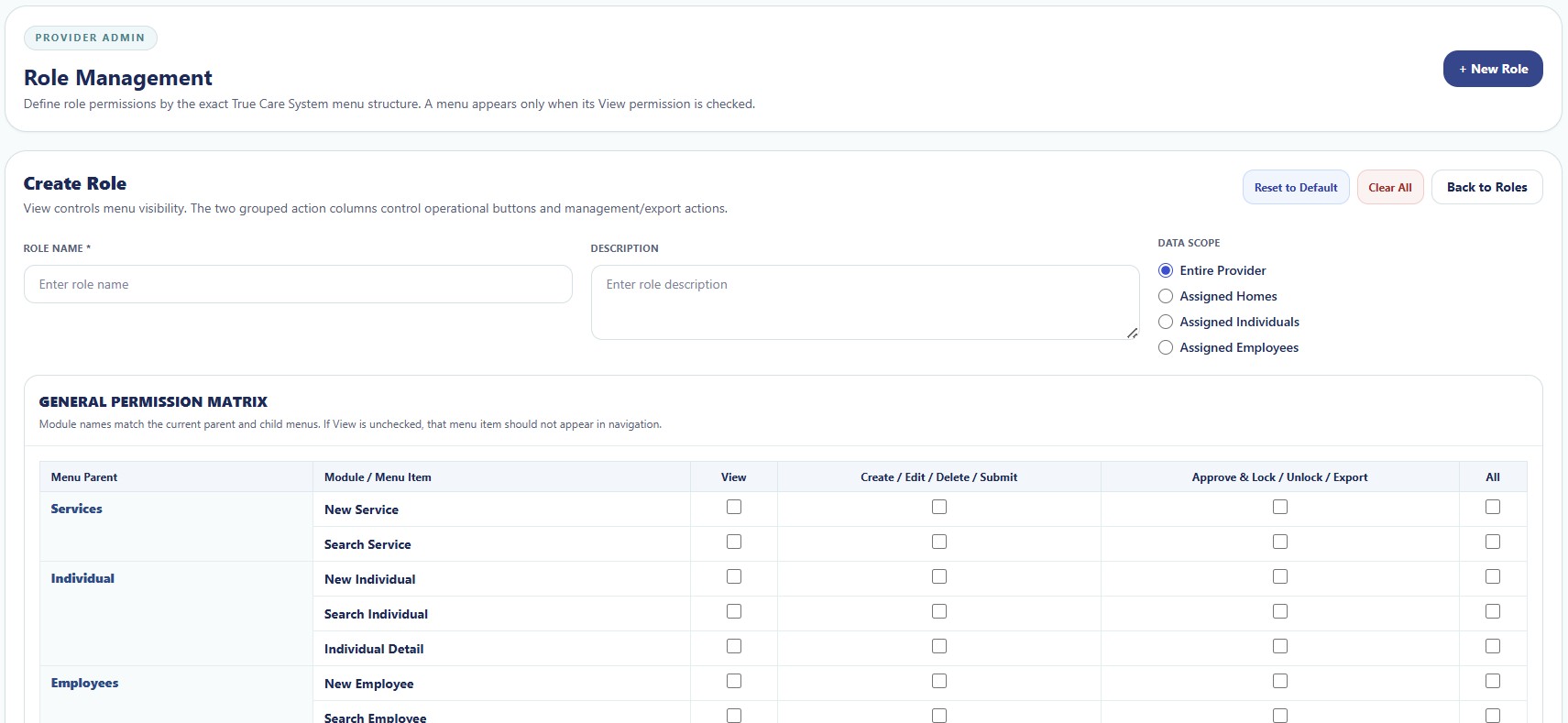
Task: Click the View column header
Action: click(733, 477)
